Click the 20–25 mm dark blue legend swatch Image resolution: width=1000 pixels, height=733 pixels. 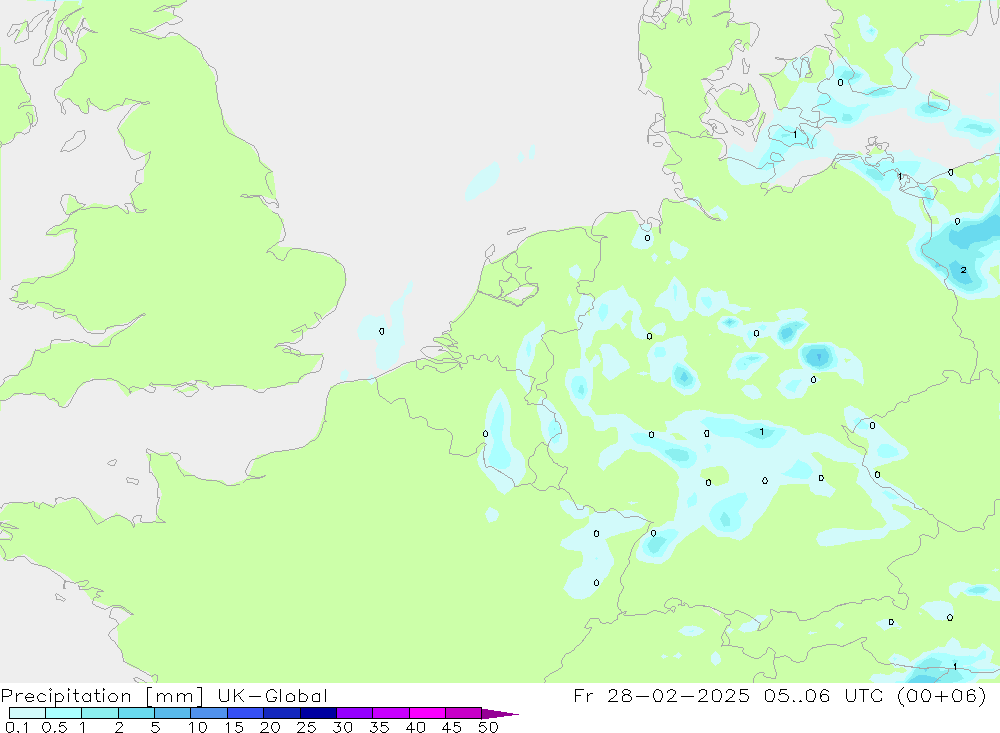[x=282, y=713]
